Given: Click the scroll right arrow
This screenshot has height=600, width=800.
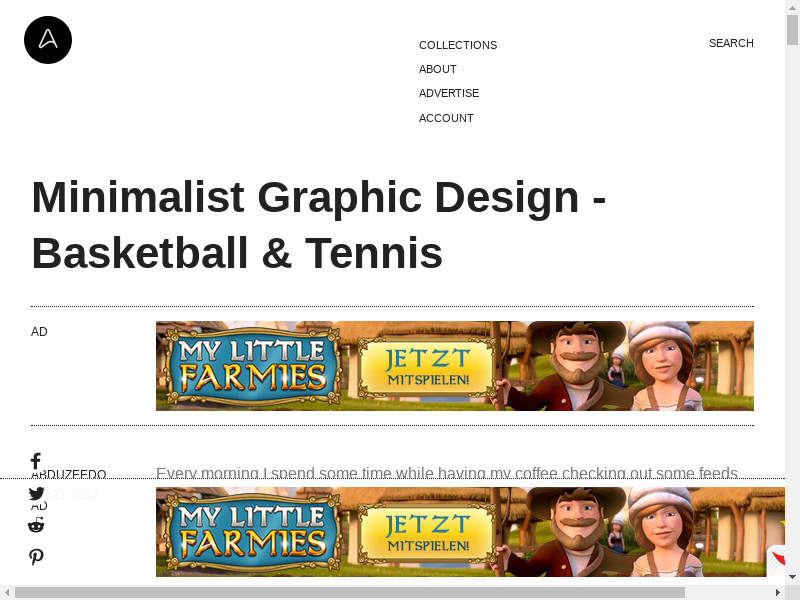Looking at the screenshot, I should click(778, 592).
